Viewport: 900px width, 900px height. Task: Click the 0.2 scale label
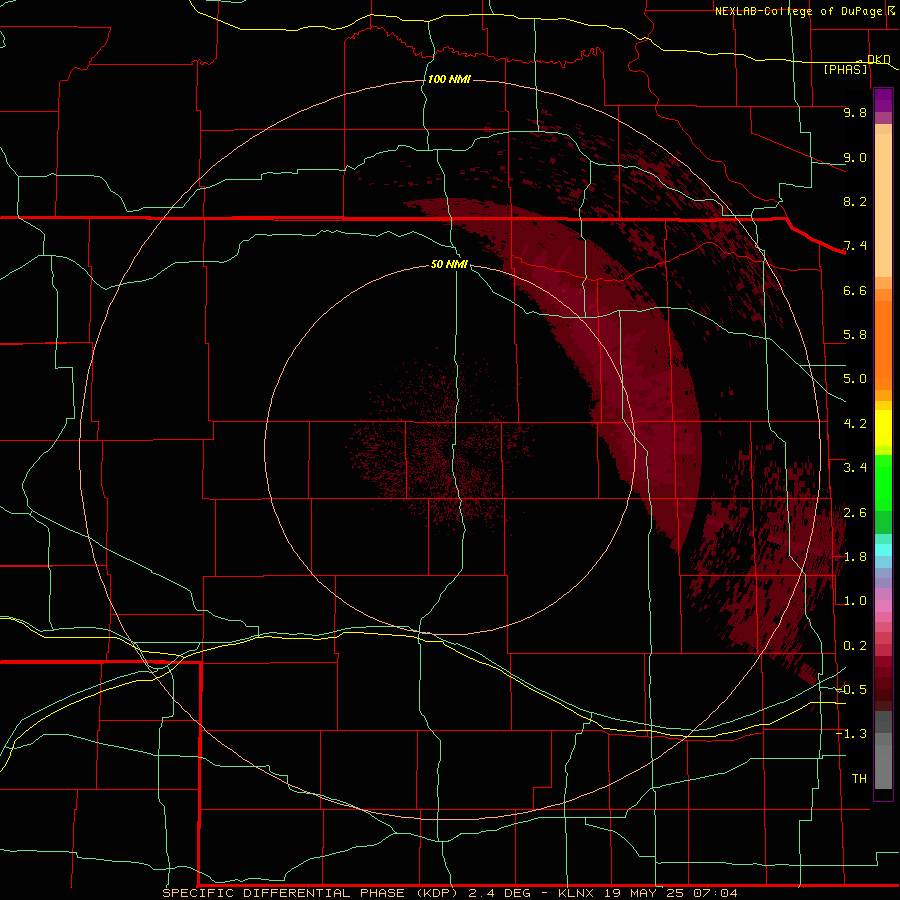(x=855, y=646)
